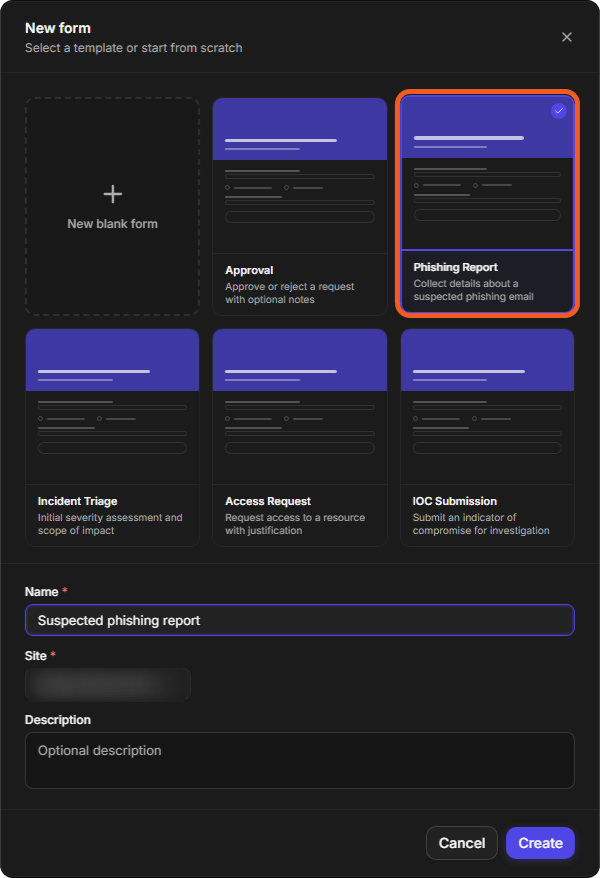Pick the IOC Submission template
Image resolution: width=600 pixels, height=878 pixels.
(x=487, y=437)
